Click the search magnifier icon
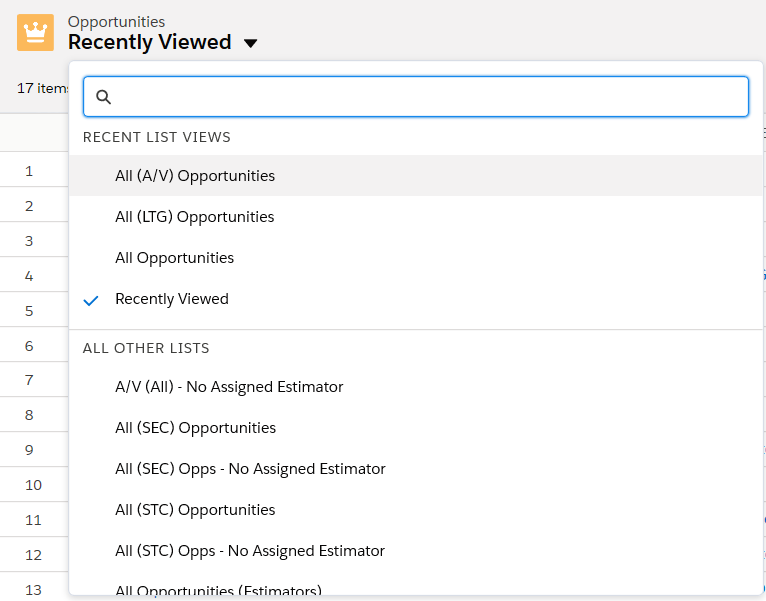Image resolution: width=766 pixels, height=601 pixels. (103, 97)
